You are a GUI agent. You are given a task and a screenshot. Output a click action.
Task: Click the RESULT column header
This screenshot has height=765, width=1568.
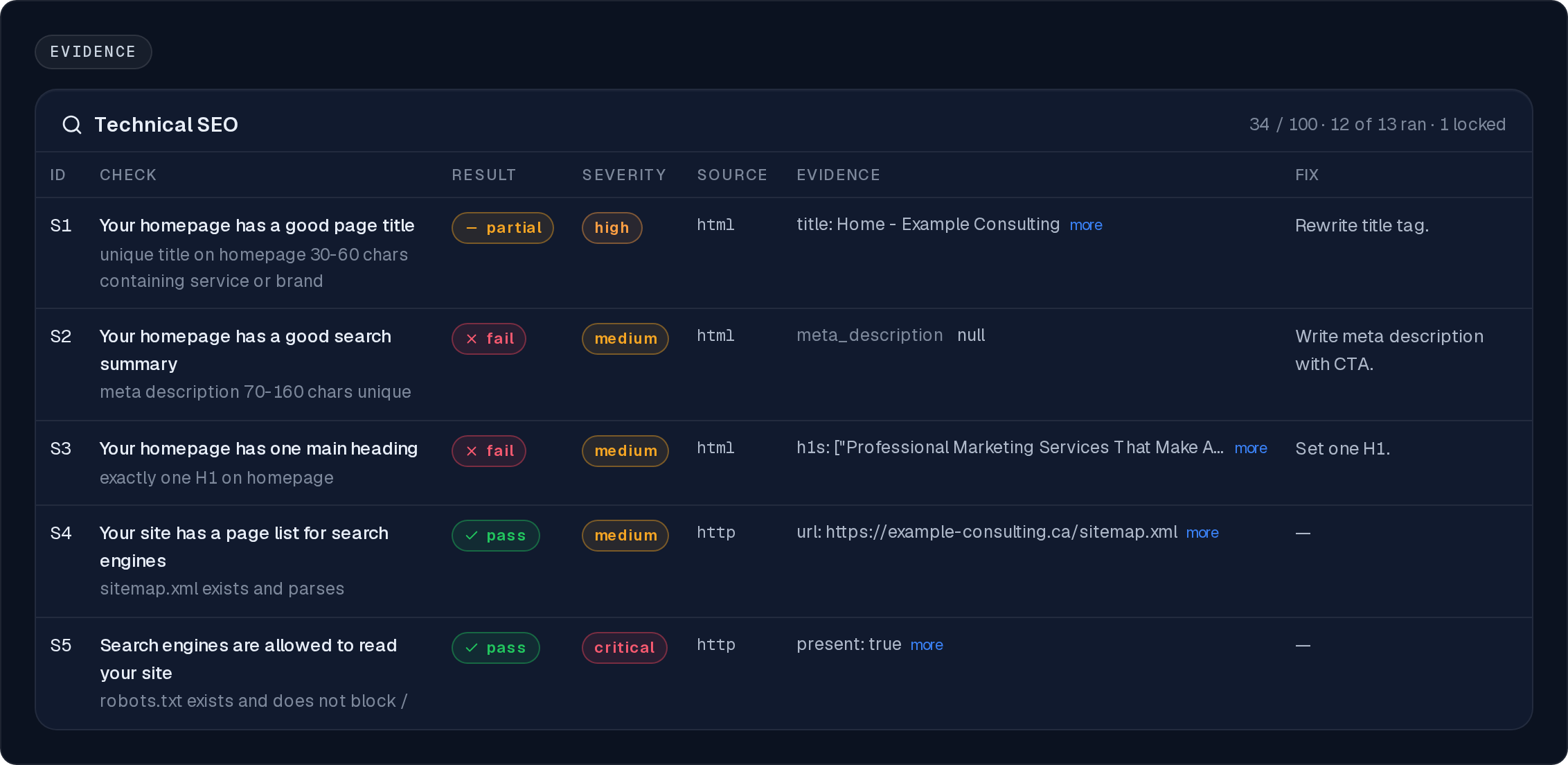[x=484, y=175]
